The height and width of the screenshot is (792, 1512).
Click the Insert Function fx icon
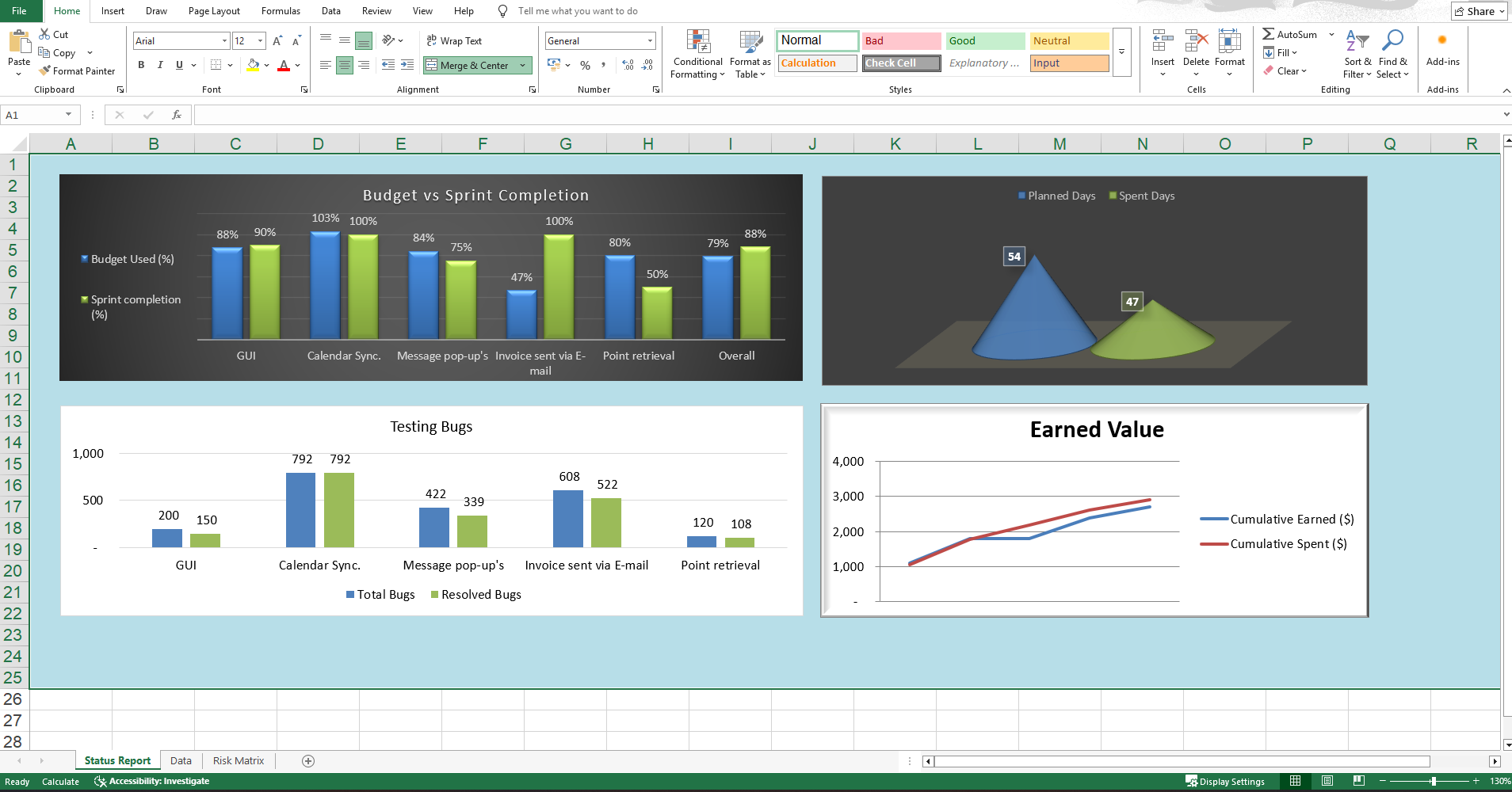click(x=177, y=115)
